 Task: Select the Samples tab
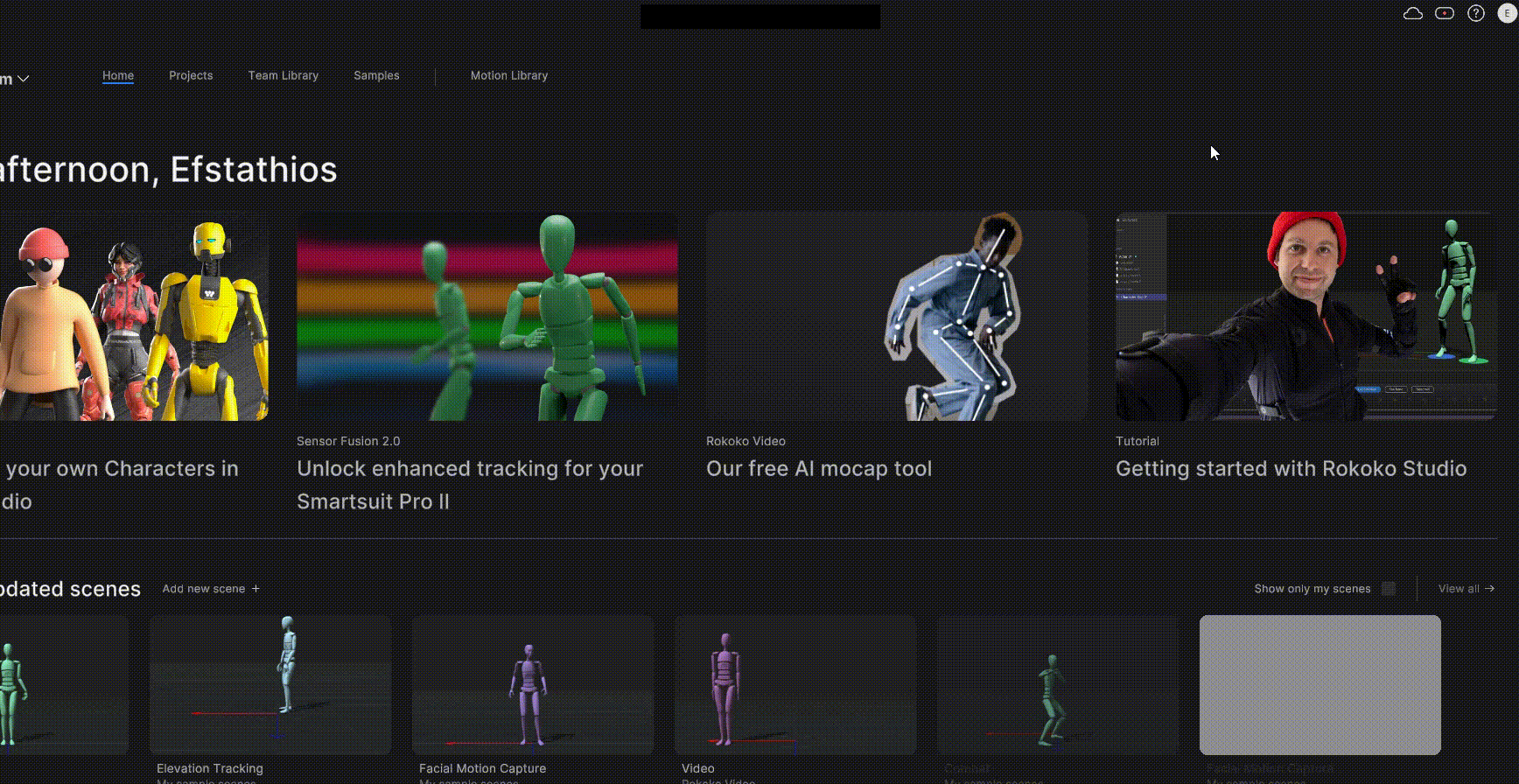coord(376,76)
